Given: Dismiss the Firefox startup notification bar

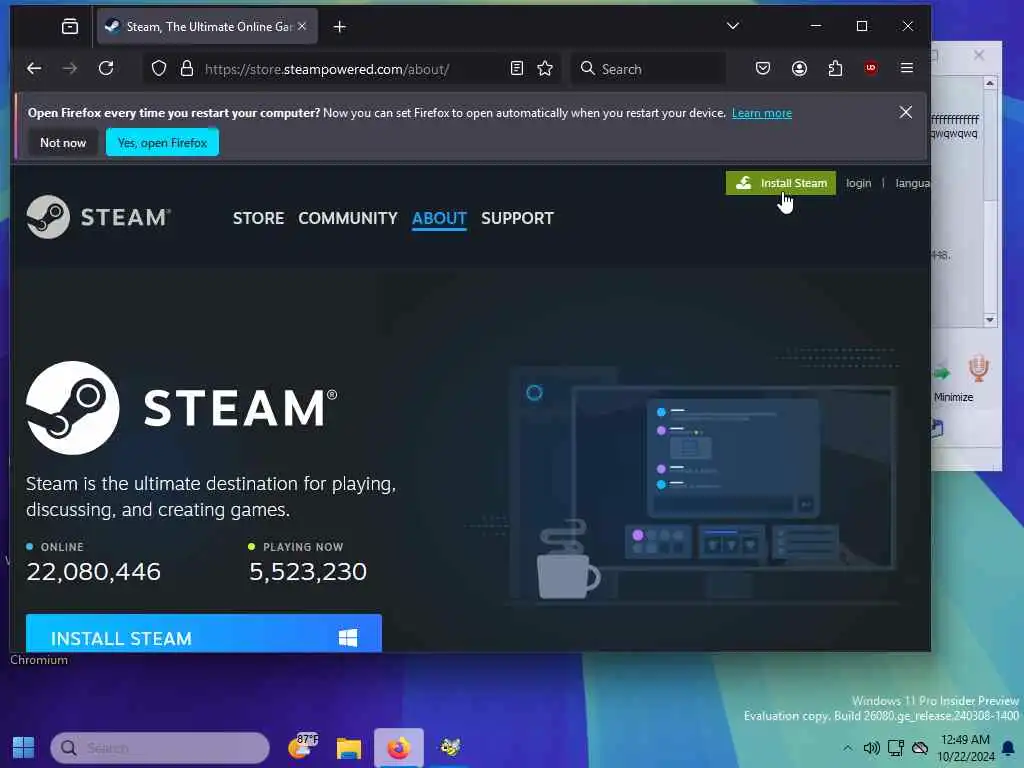Looking at the screenshot, I should pos(906,112).
